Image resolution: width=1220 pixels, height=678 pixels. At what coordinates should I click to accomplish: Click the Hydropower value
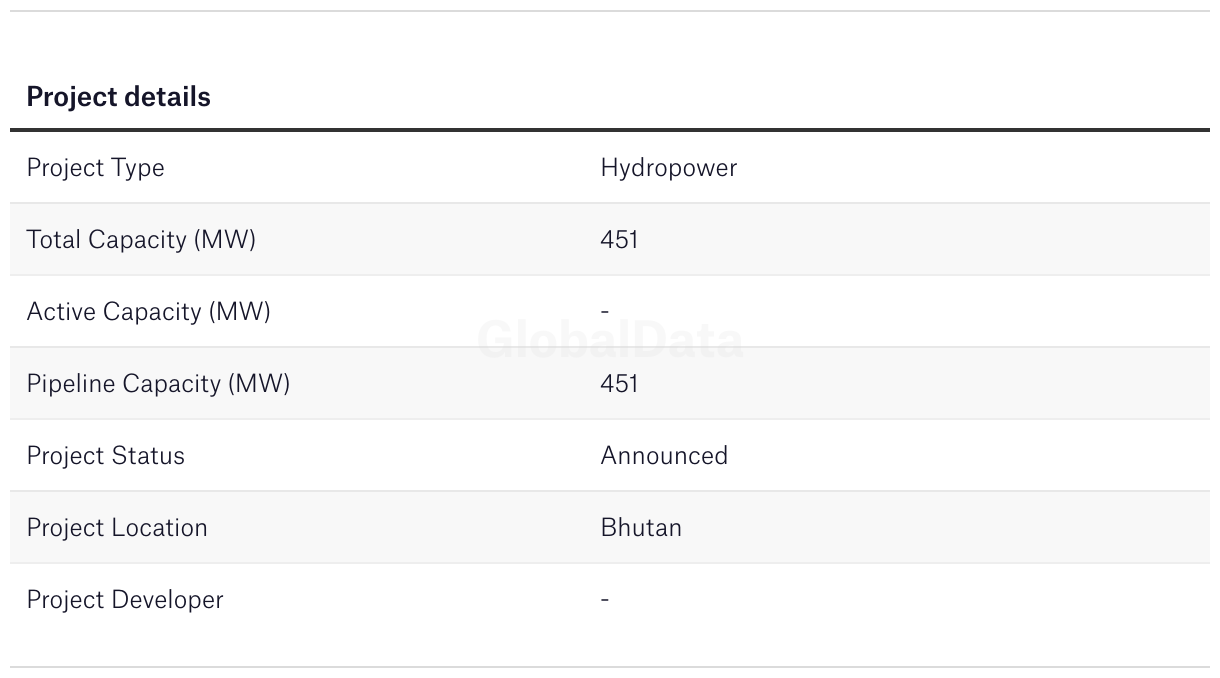(668, 168)
